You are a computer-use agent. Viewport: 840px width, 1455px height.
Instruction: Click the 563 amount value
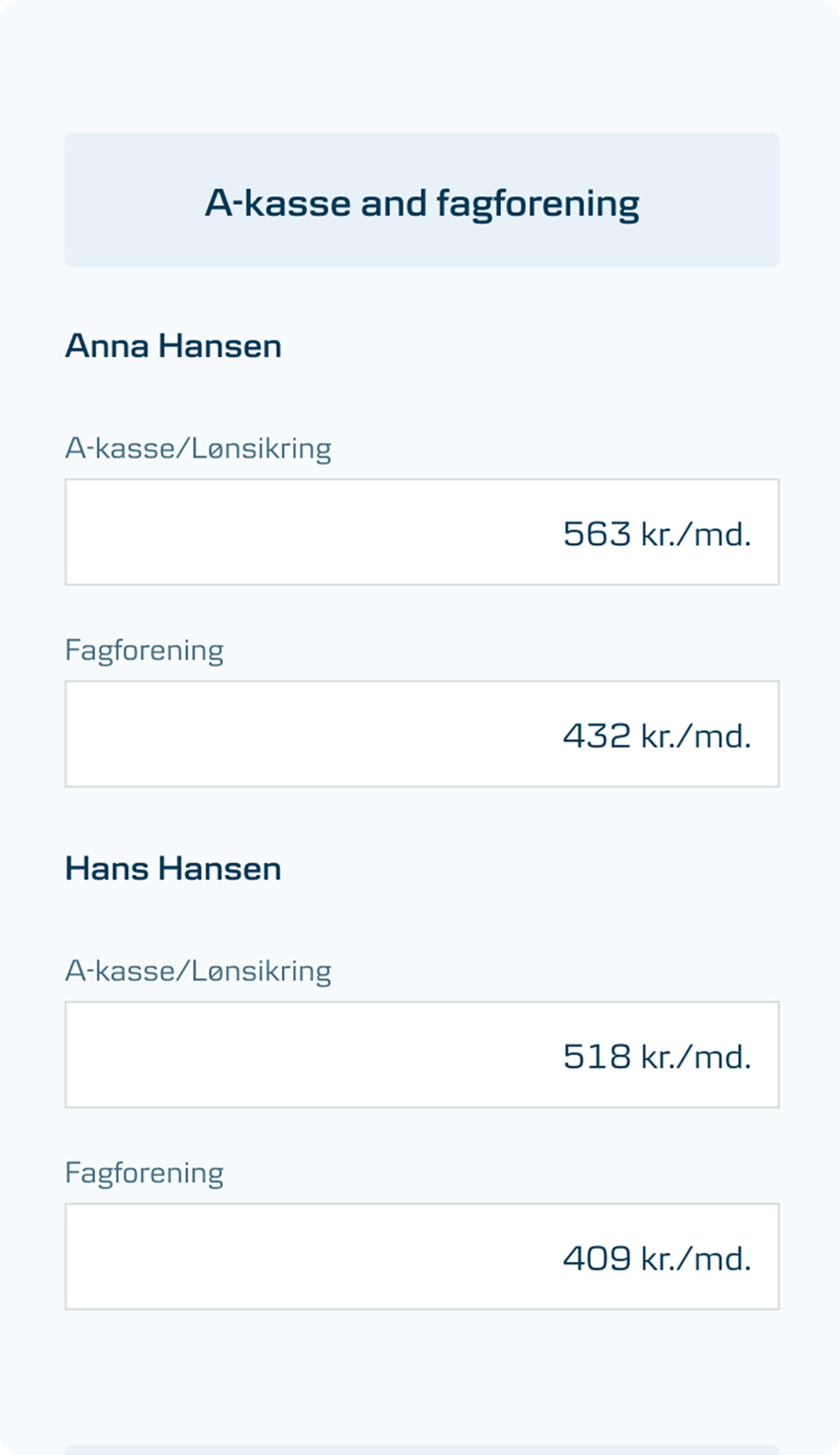tap(597, 533)
